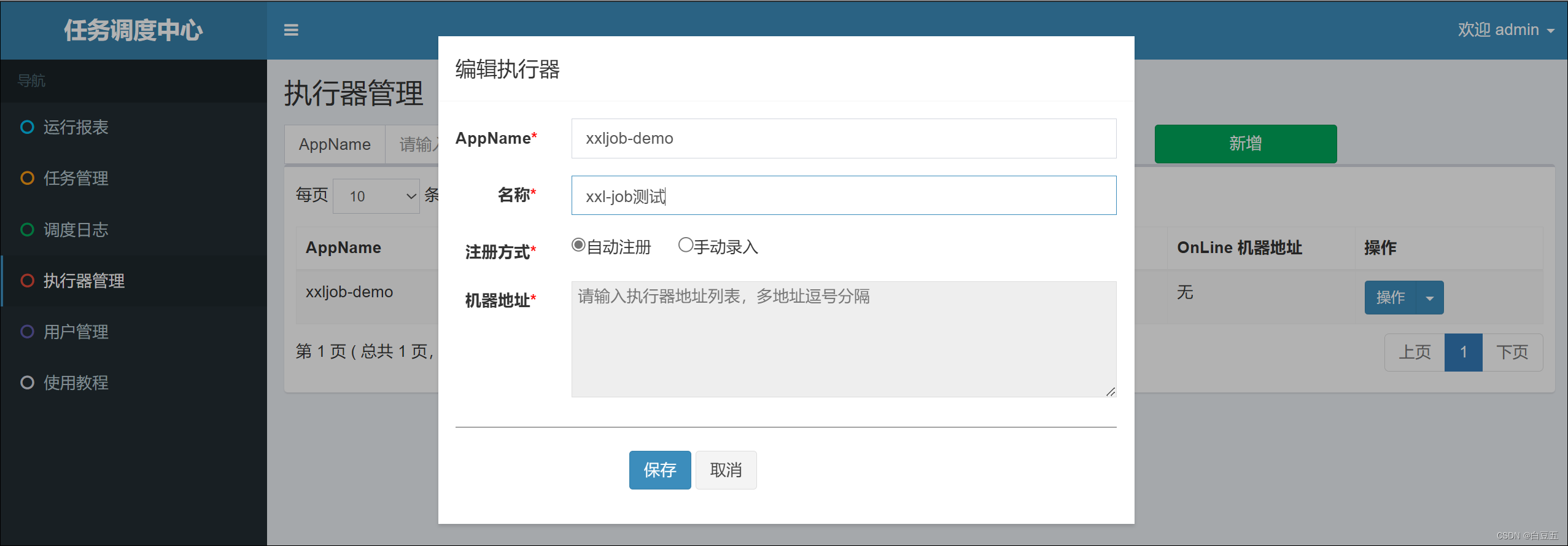Viewport: 1568px width, 546px height.
Task: Select page 1 in pagination
Action: pyautogui.click(x=1464, y=353)
